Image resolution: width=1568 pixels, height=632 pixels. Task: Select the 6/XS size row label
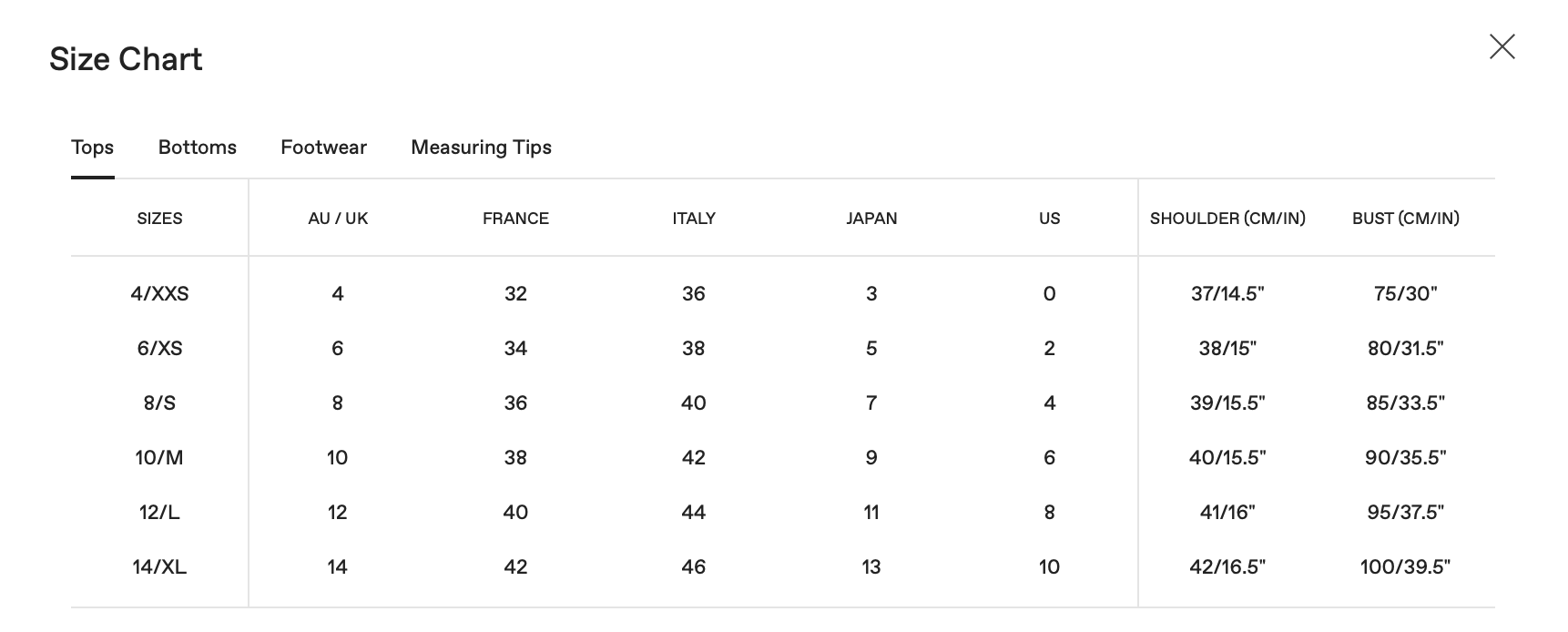pos(159,349)
